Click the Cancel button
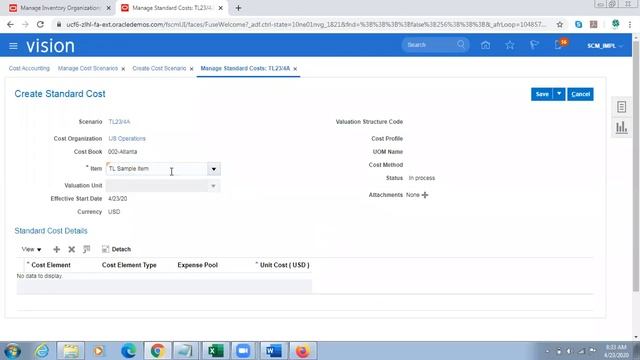Viewport: 640px width, 360px height. pos(580,94)
